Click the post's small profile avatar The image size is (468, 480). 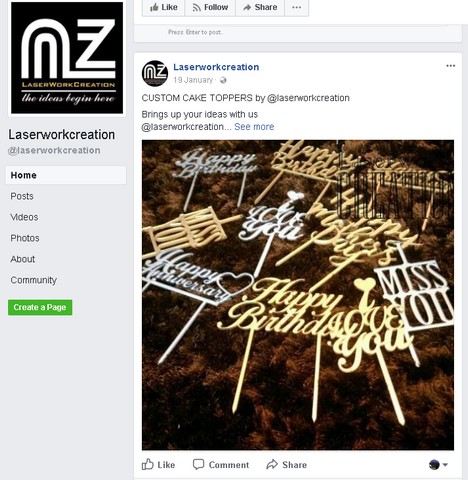(155, 73)
